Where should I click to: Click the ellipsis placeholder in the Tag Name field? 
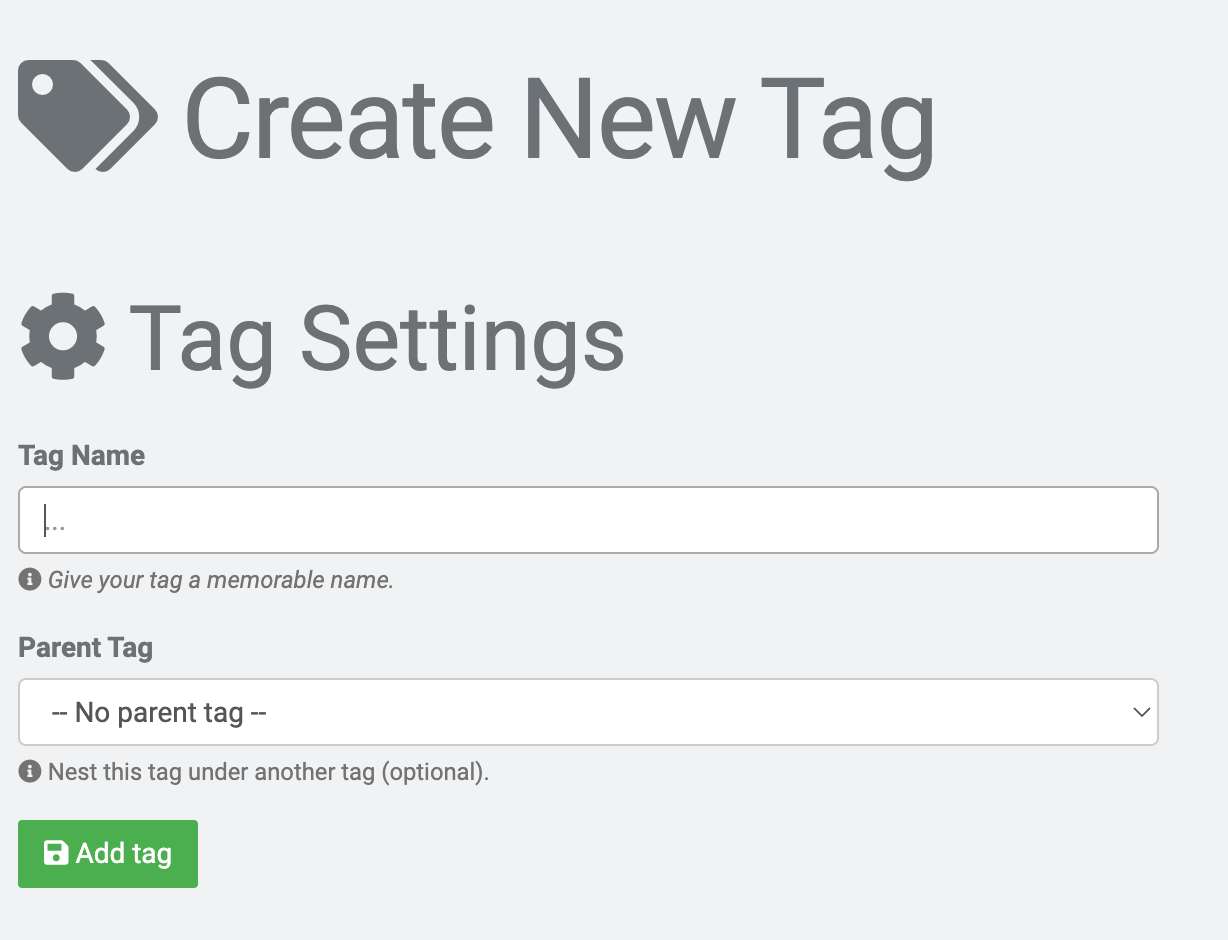click(x=56, y=521)
